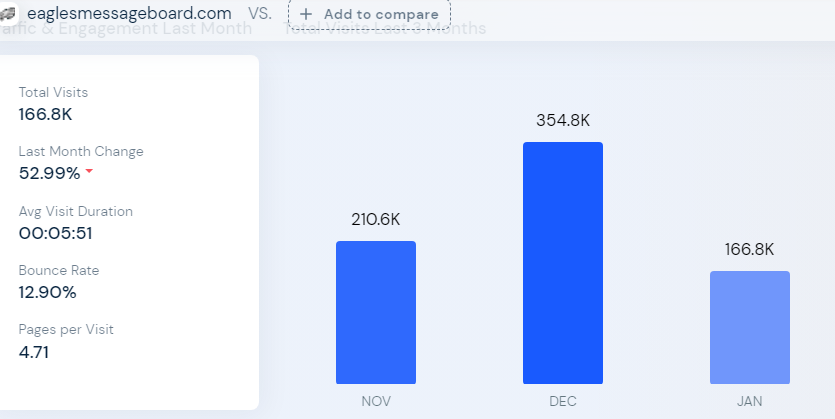
Task: Click the red down arrow beside 52.99%
Action: 89,172
